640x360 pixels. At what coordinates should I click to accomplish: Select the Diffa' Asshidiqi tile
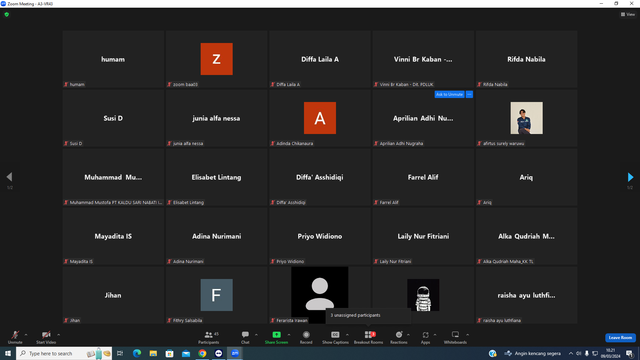coord(320,177)
